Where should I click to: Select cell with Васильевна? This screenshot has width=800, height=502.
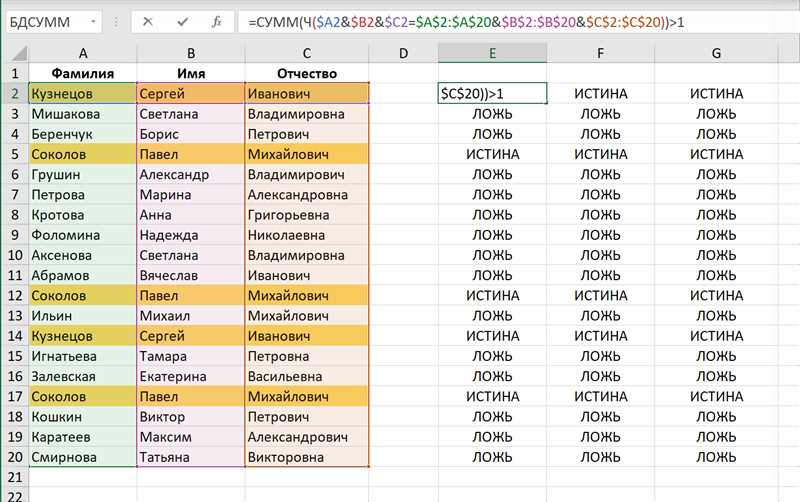pos(307,376)
